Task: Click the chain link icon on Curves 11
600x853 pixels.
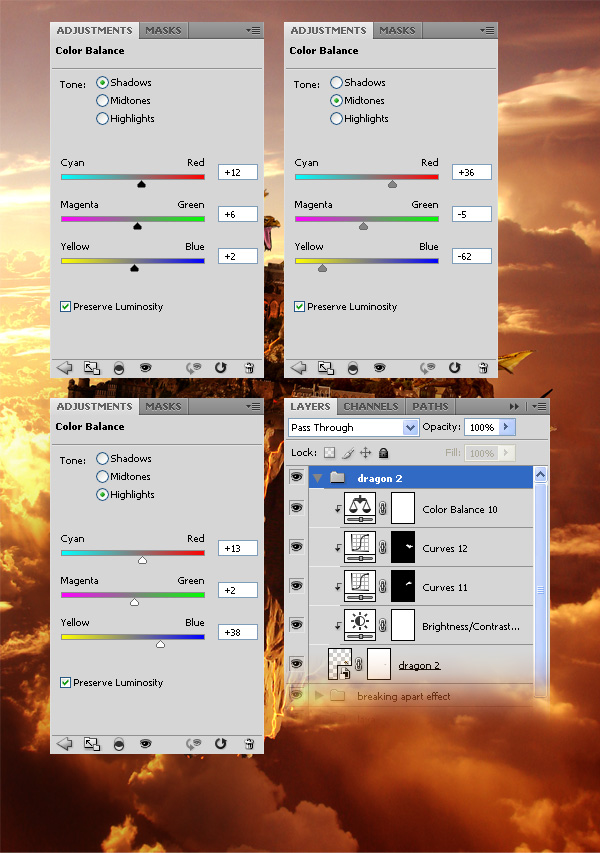Action: (383, 586)
